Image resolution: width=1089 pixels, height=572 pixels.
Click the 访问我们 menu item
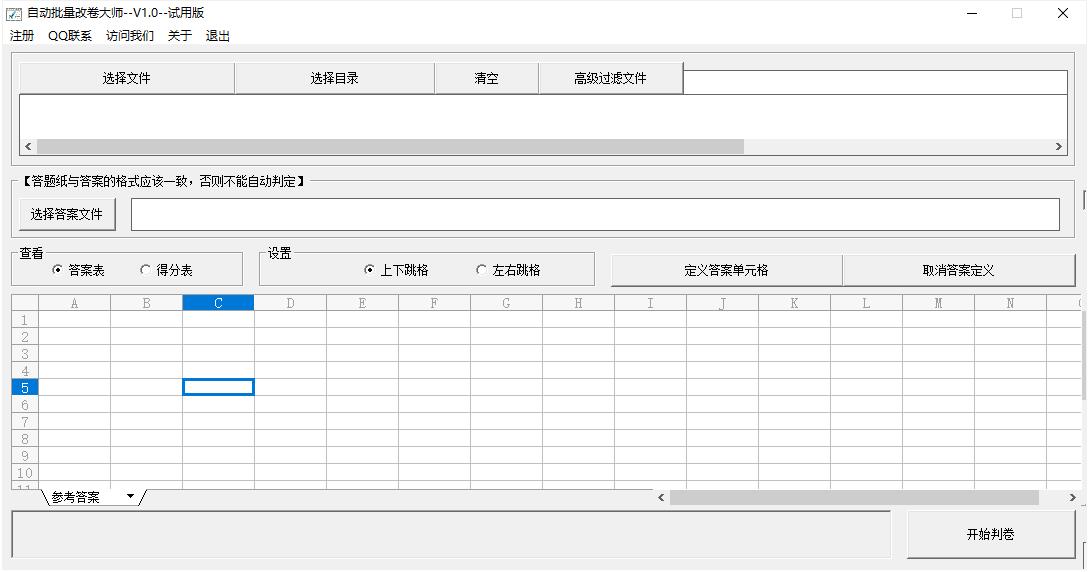[130, 36]
